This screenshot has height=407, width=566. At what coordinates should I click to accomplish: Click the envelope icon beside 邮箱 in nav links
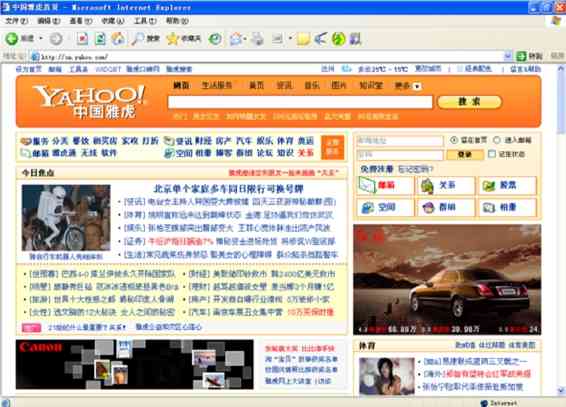coord(26,153)
